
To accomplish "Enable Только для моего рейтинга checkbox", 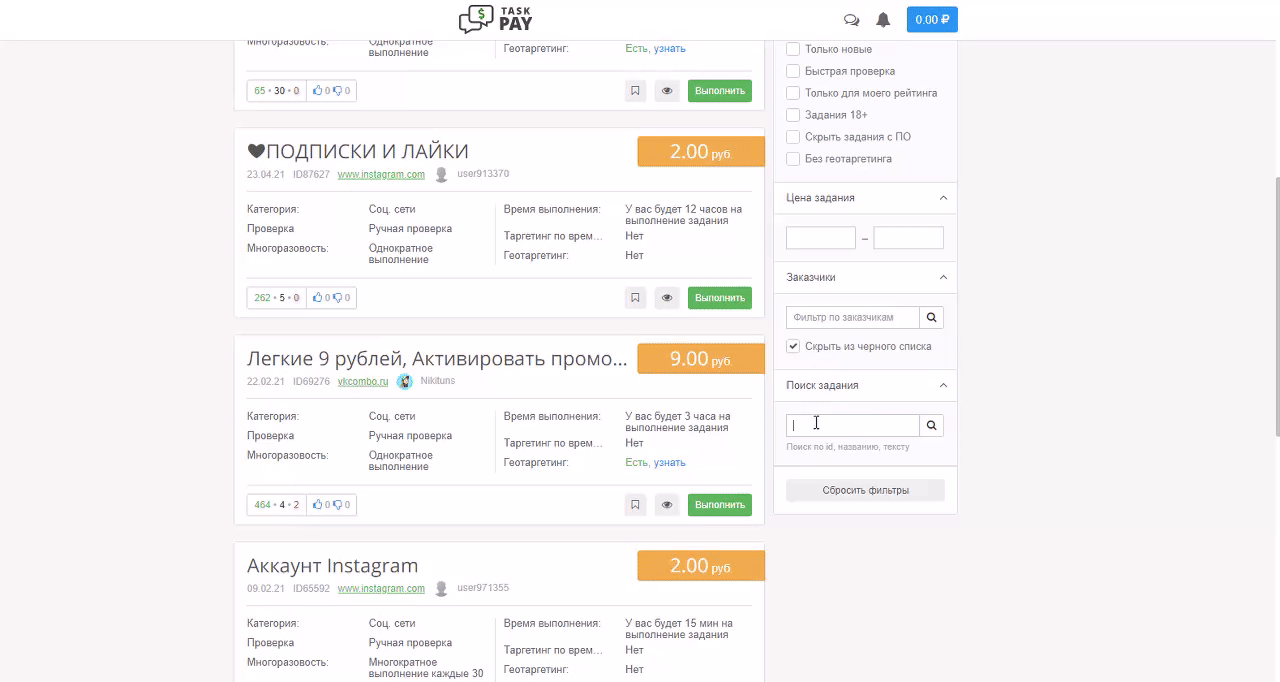I will (x=793, y=93).
